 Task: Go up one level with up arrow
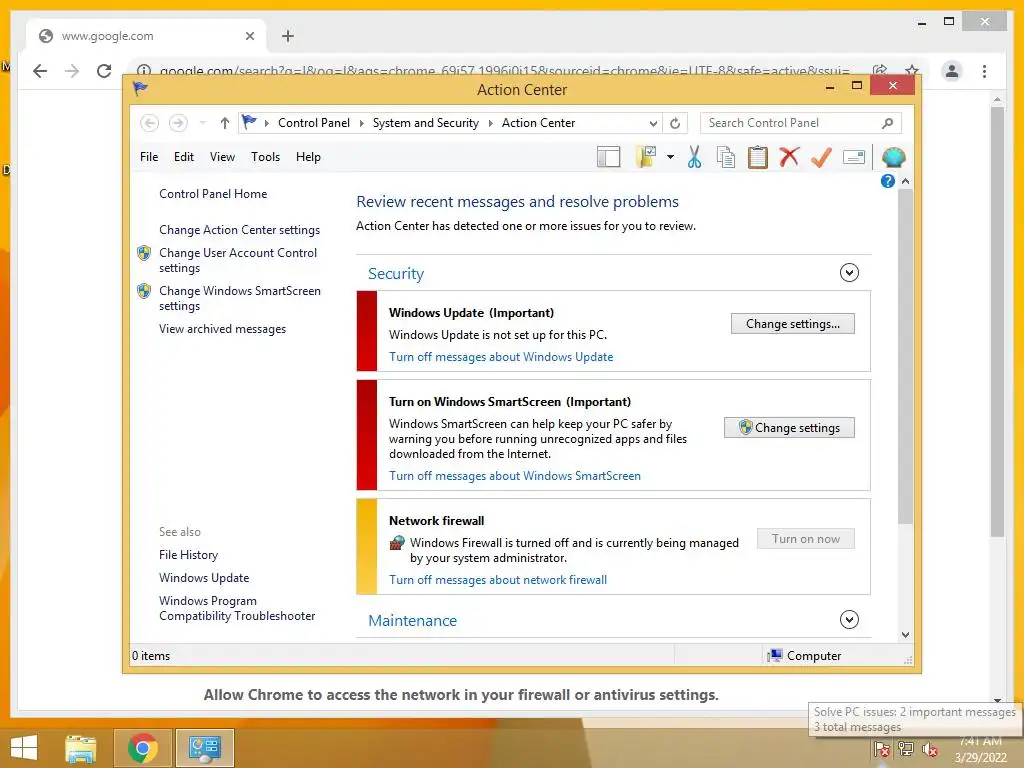pos(225,123)
